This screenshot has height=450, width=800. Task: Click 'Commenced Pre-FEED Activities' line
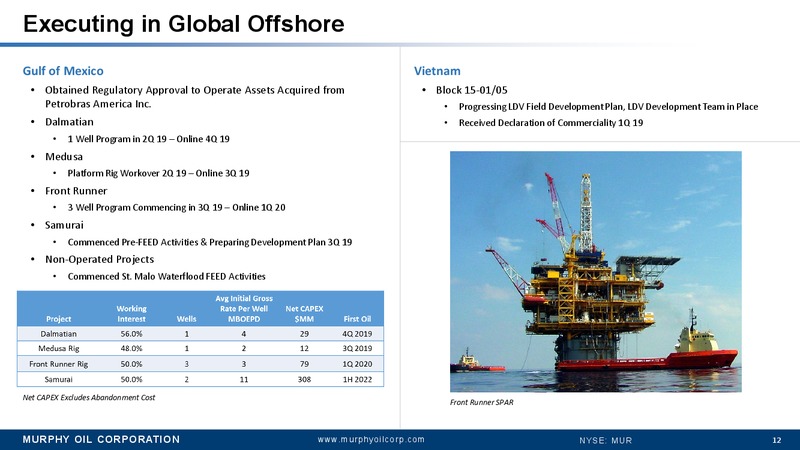tap(210, 242)
